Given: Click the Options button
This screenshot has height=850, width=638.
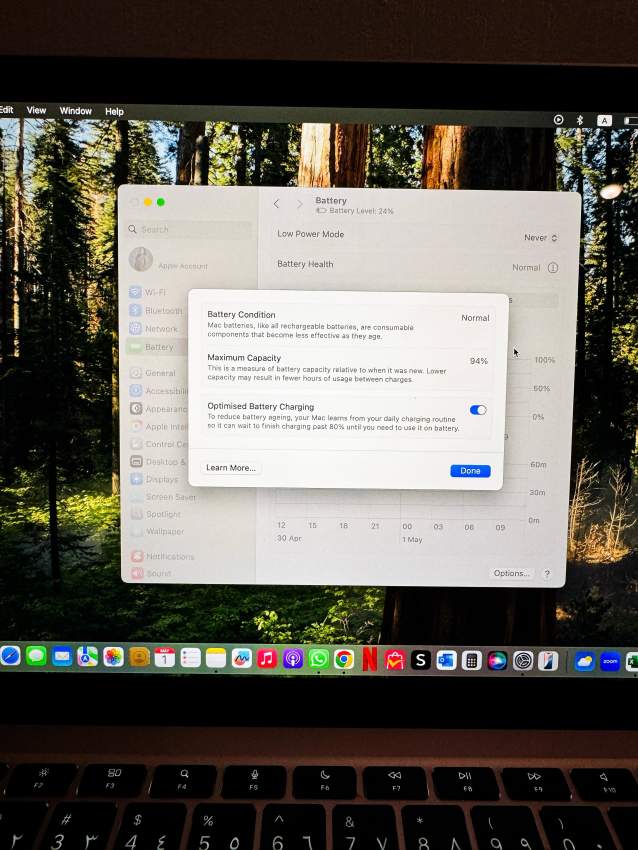Looking at the screenshot, I should pyautogui.click(x=511, y=574).
